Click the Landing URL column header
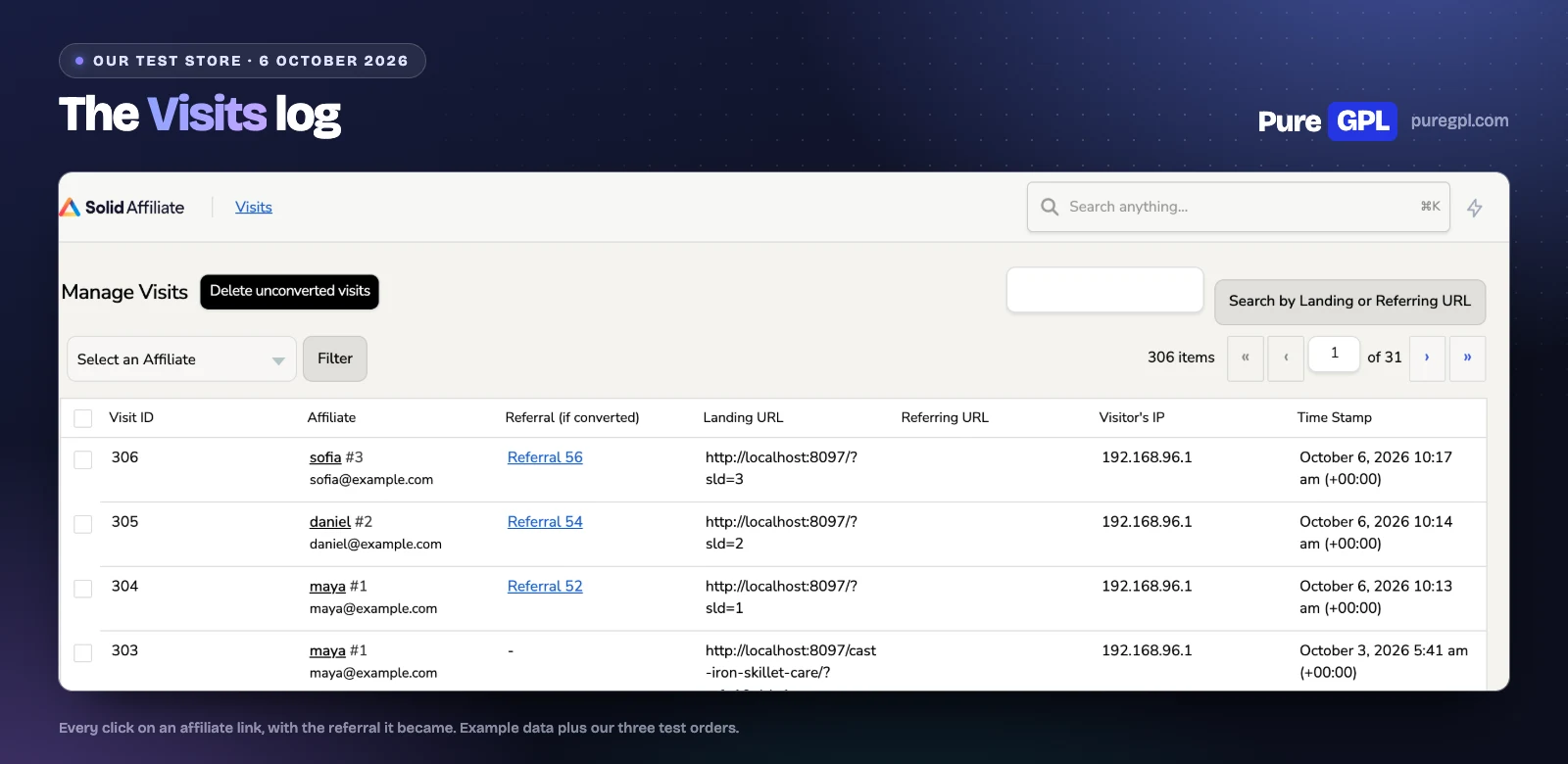The image size is (1568, 764). 743,417
